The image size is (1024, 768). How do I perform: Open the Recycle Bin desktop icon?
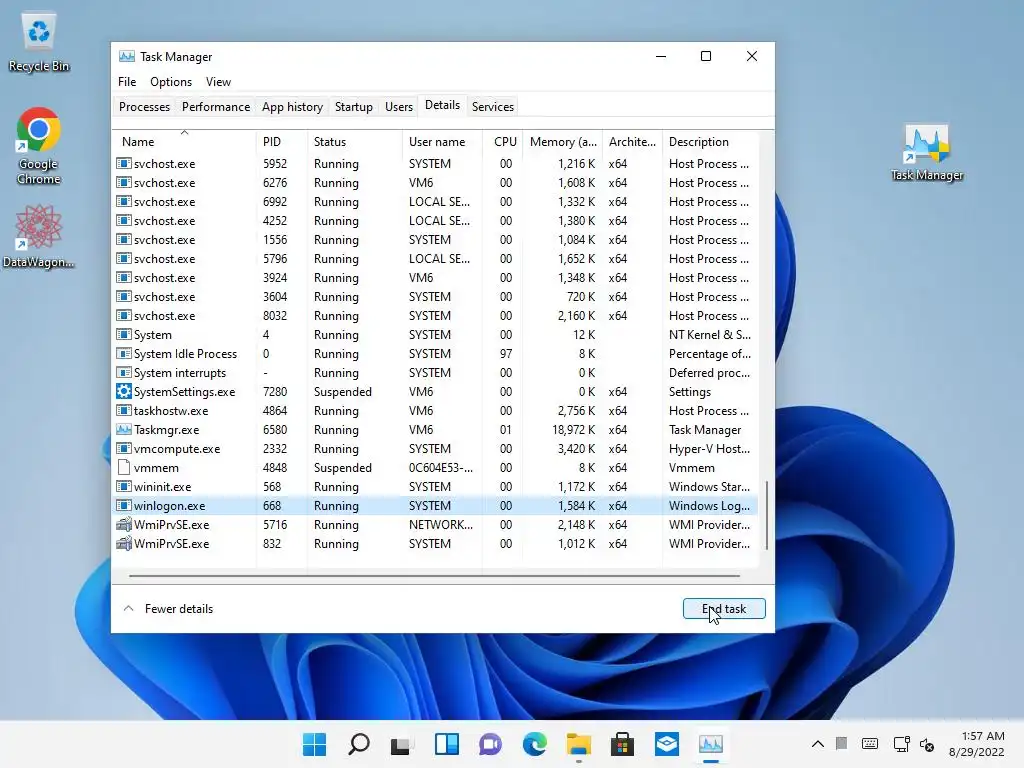click(x=39, y=42)
